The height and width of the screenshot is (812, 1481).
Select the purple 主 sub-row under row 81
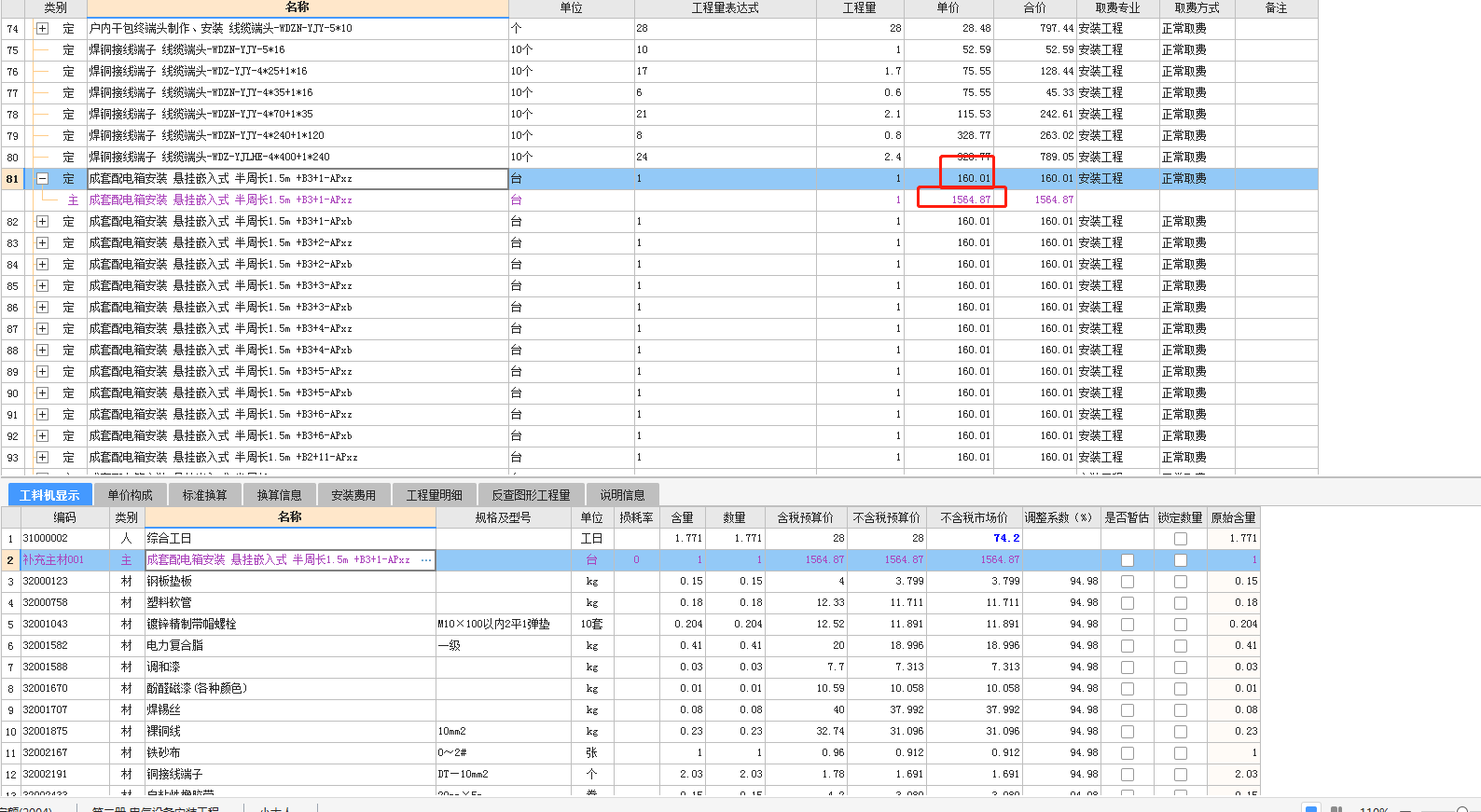pos(658,200)
